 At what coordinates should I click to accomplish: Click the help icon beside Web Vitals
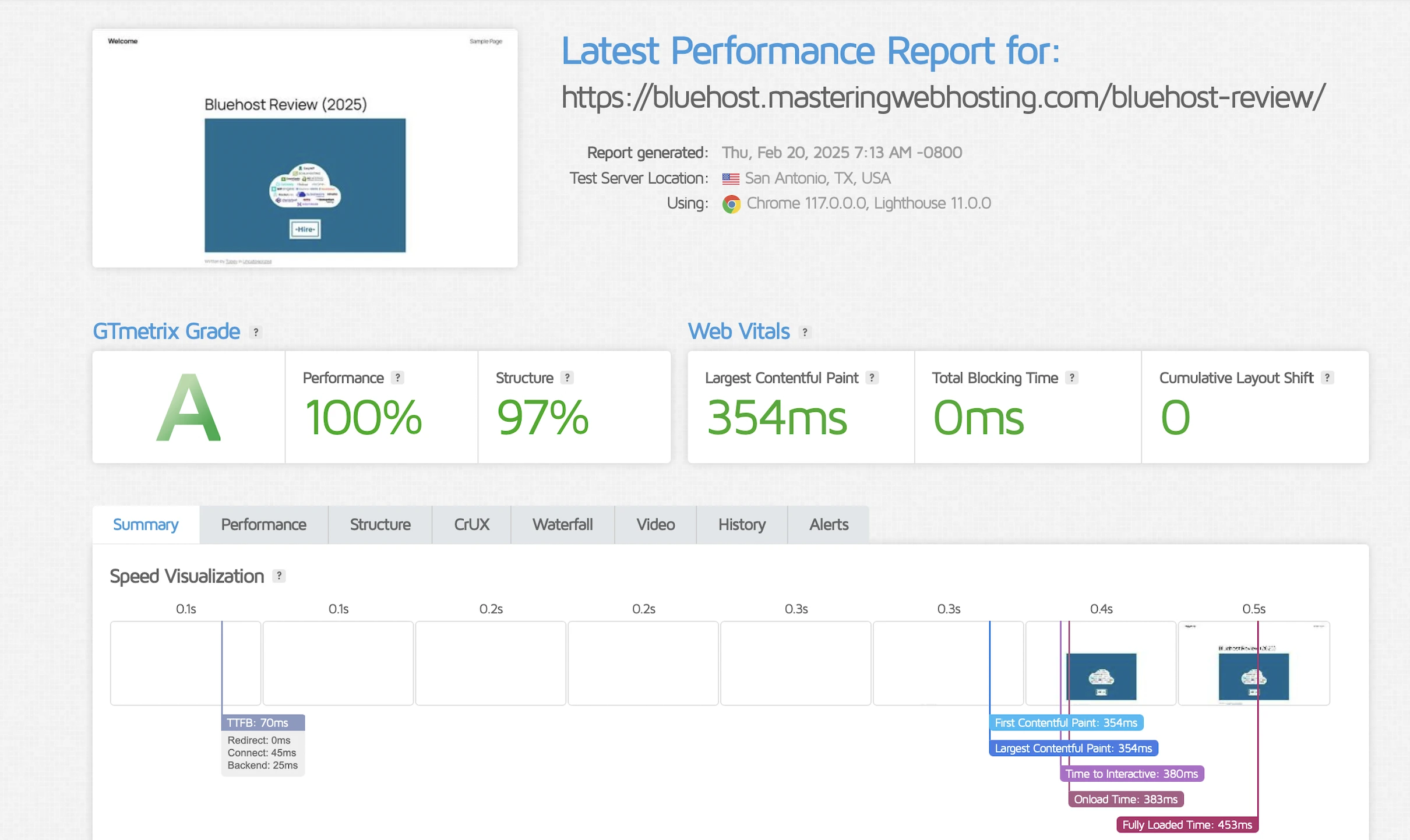pos(805,332)
